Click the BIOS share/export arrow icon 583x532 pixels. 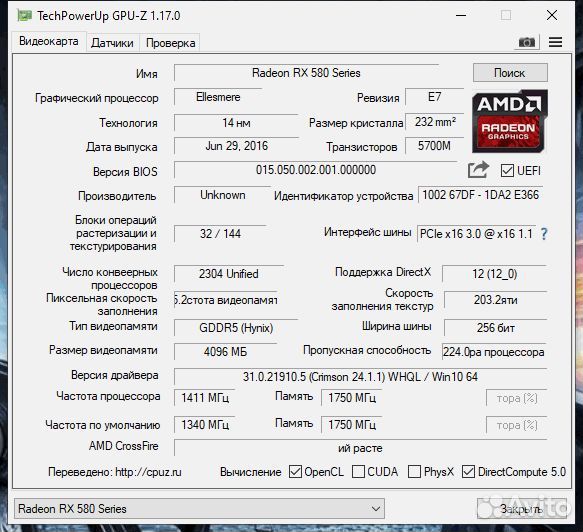[478, 170]
